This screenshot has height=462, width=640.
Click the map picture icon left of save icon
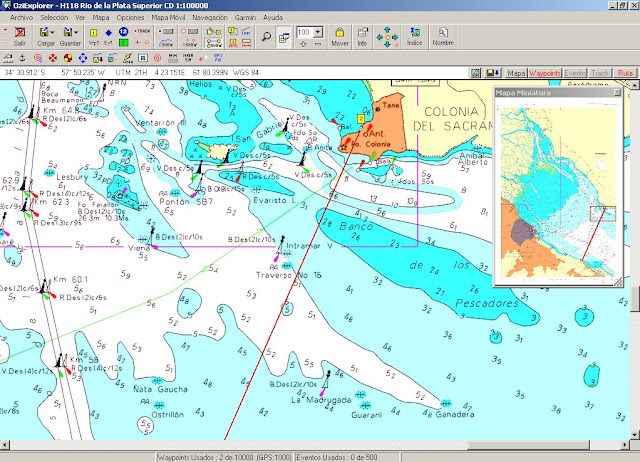click(x=476, y=73)
